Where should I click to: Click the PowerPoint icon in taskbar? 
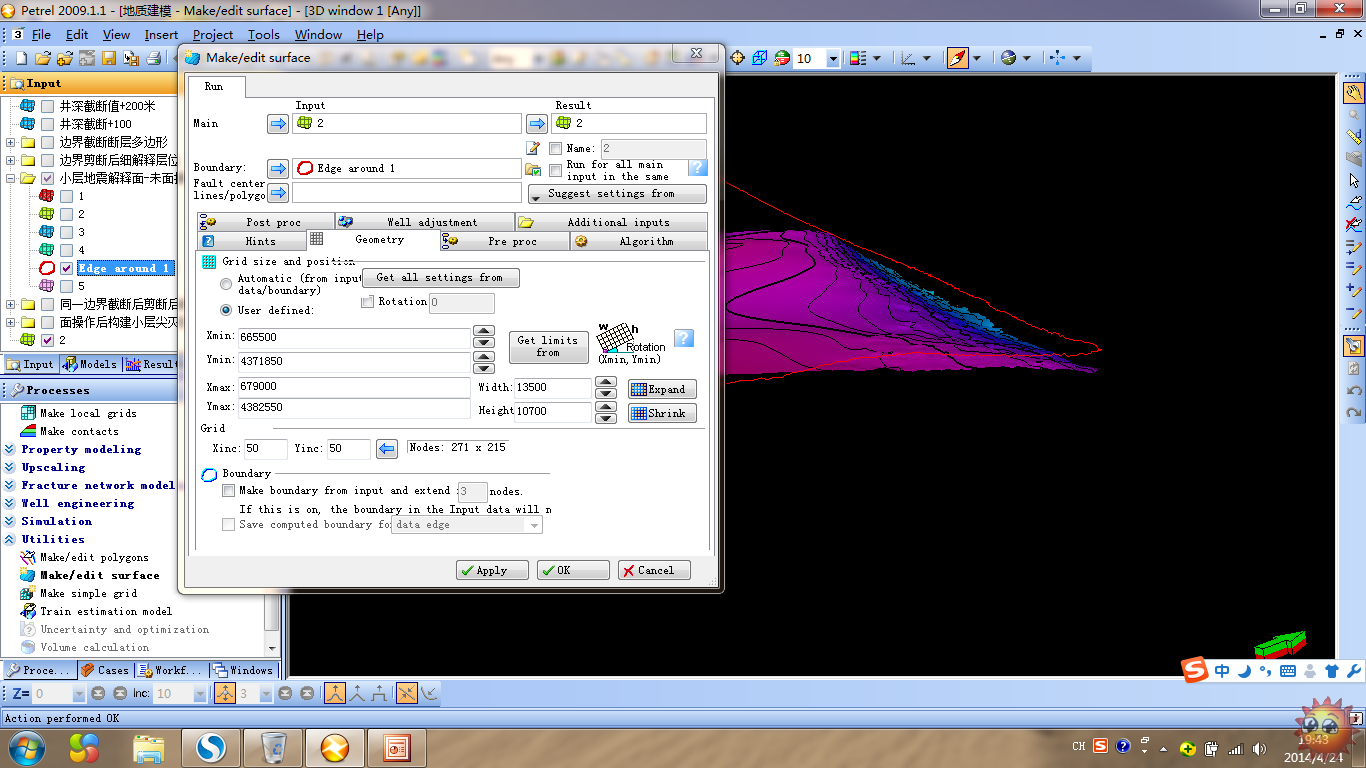click(x=397, y=747)
